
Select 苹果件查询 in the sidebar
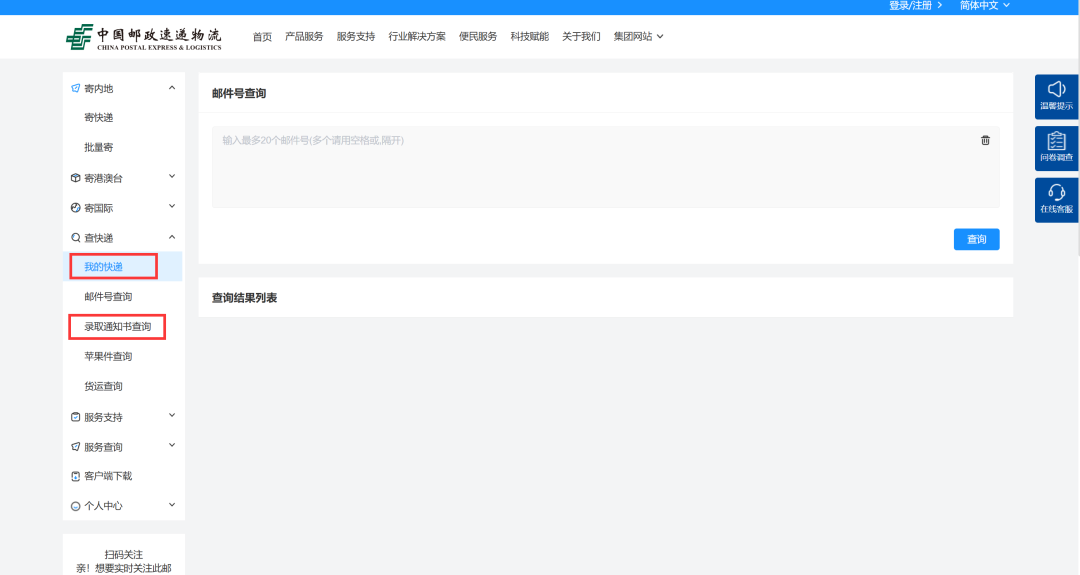click(x=108, y=356)
